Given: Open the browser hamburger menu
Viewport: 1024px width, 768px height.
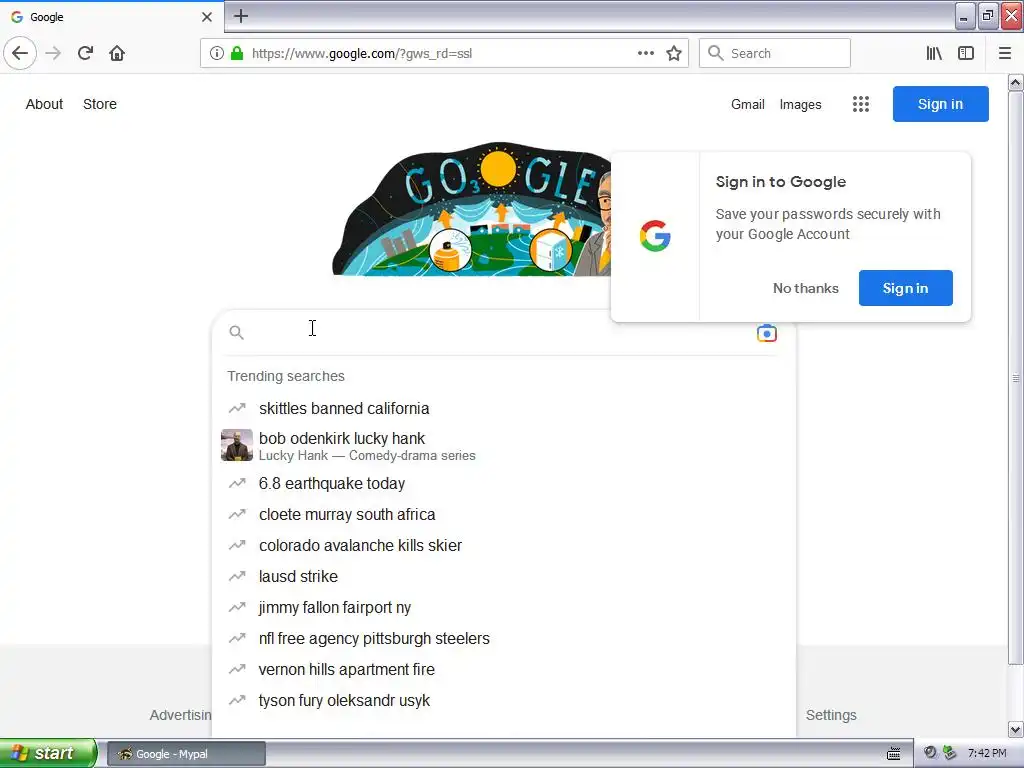Looking at the screenshot, I should (x=1005, y=53).
